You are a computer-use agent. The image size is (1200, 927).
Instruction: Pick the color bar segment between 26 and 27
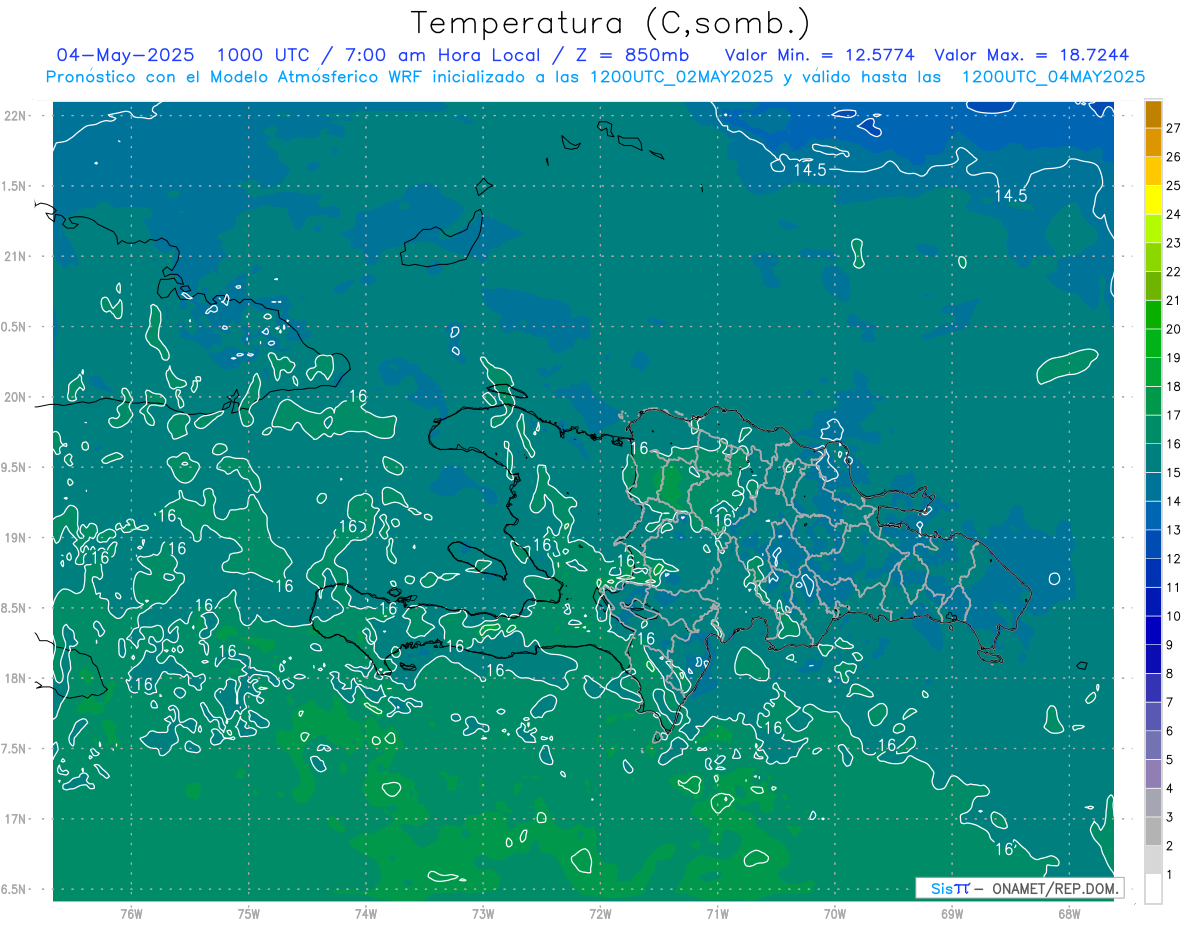tap(1153, 142)
